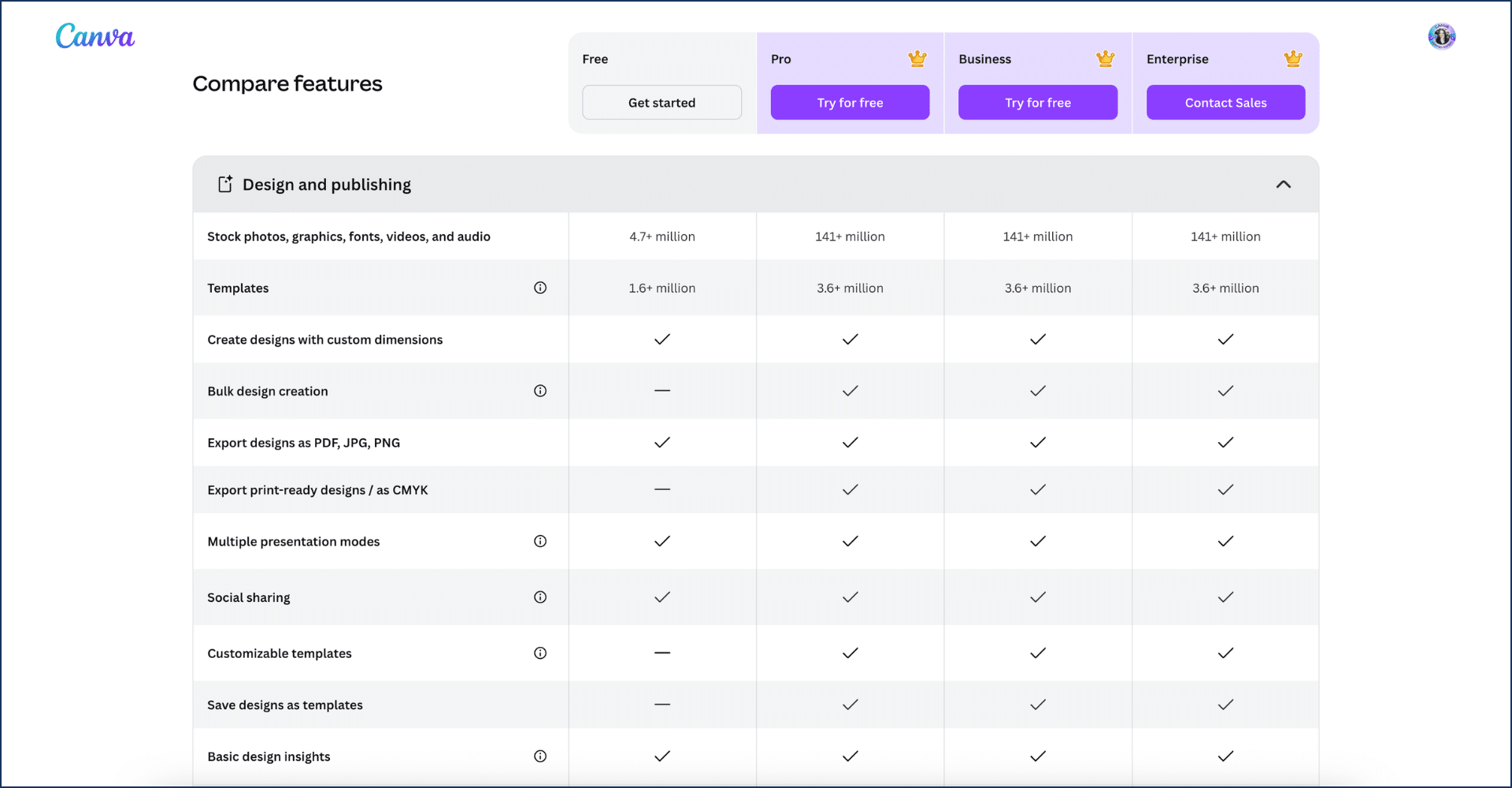Open the Social sharing info tooltip icon
The height and width of the screenshot is (788, 1512).
(x=540, y=597)
